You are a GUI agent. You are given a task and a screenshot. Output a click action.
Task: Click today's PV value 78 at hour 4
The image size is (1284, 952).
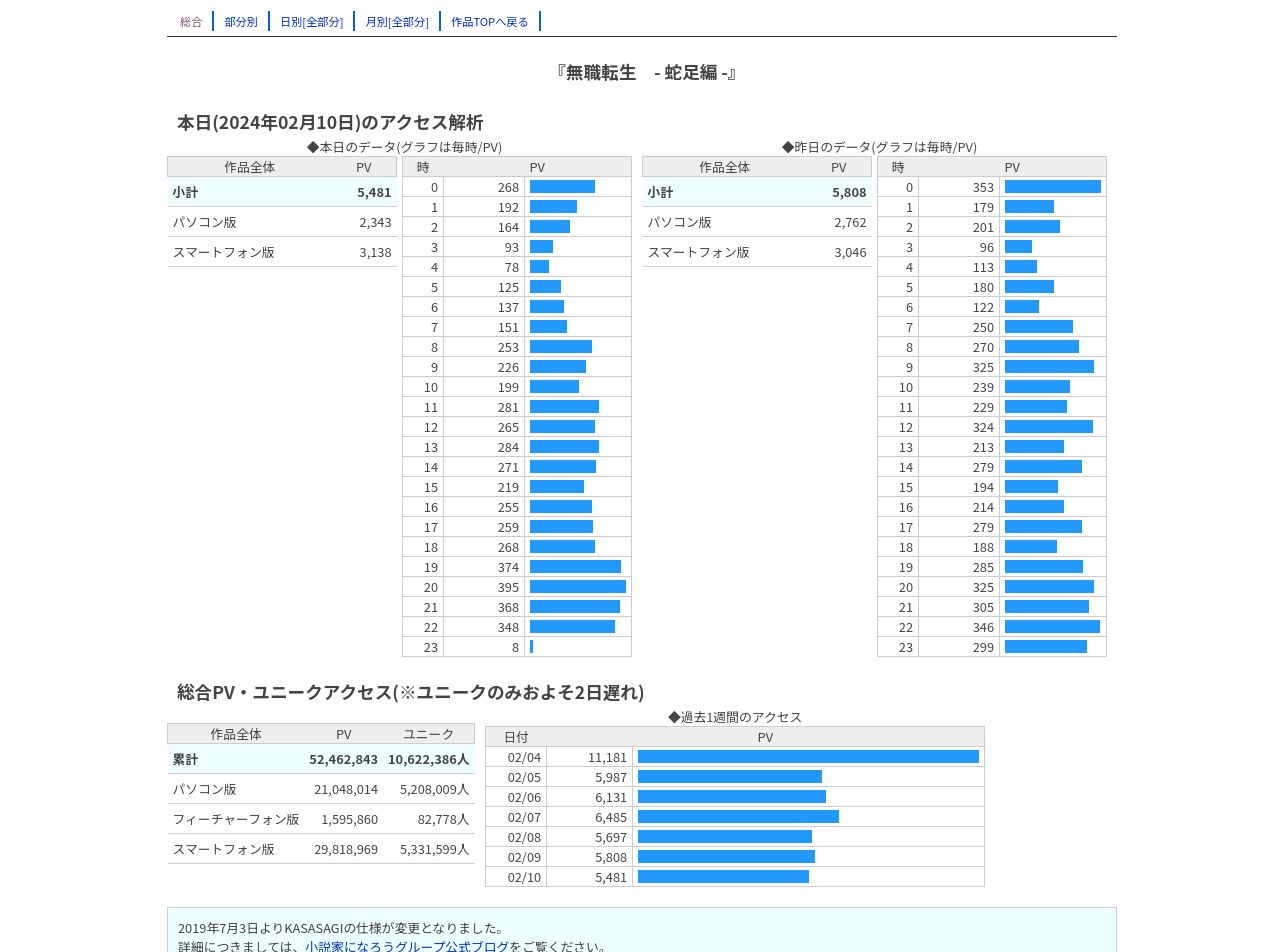512,267
